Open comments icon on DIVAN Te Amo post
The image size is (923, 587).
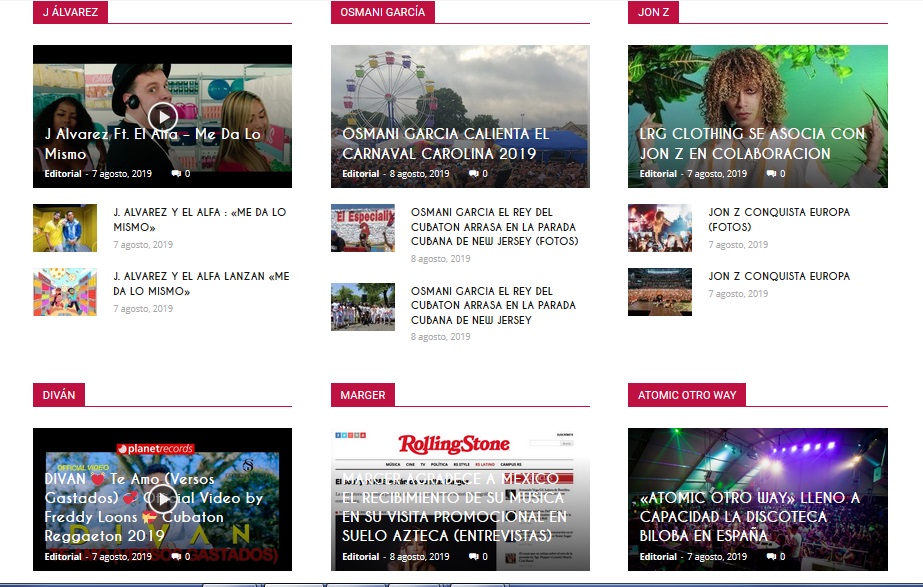click(176, 556)
